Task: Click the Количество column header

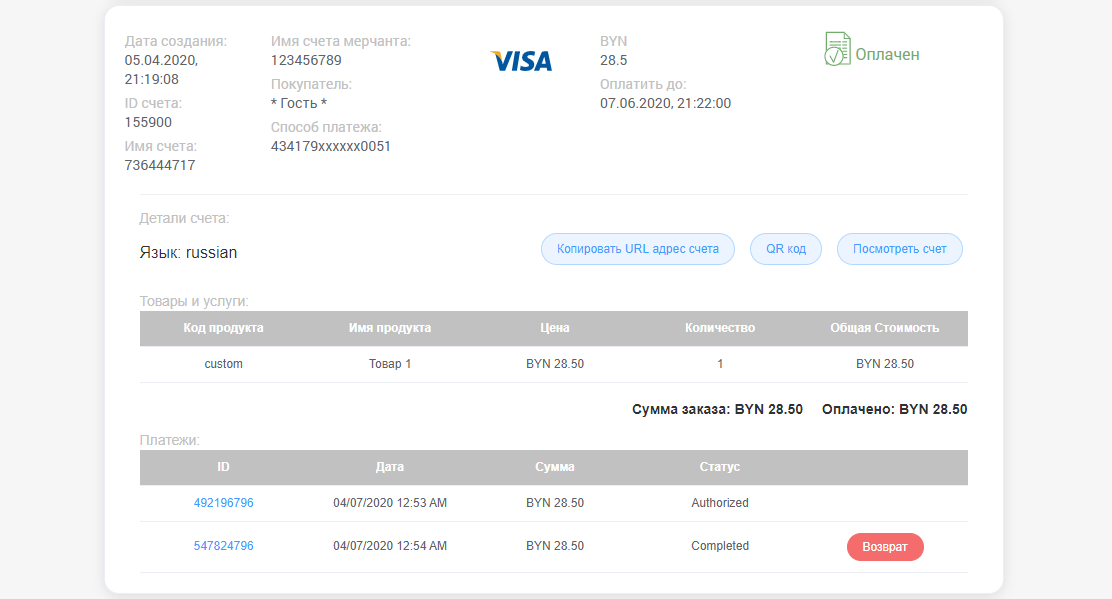Action: tap(719, 328)
